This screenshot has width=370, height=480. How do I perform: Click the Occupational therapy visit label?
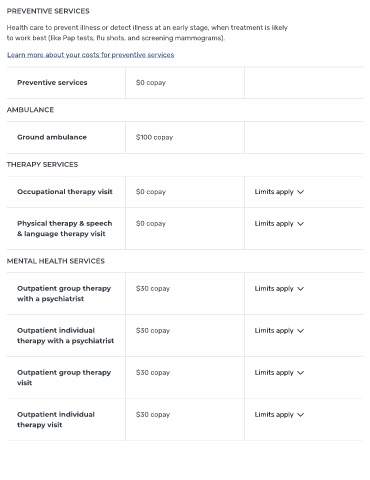point(65,192)
